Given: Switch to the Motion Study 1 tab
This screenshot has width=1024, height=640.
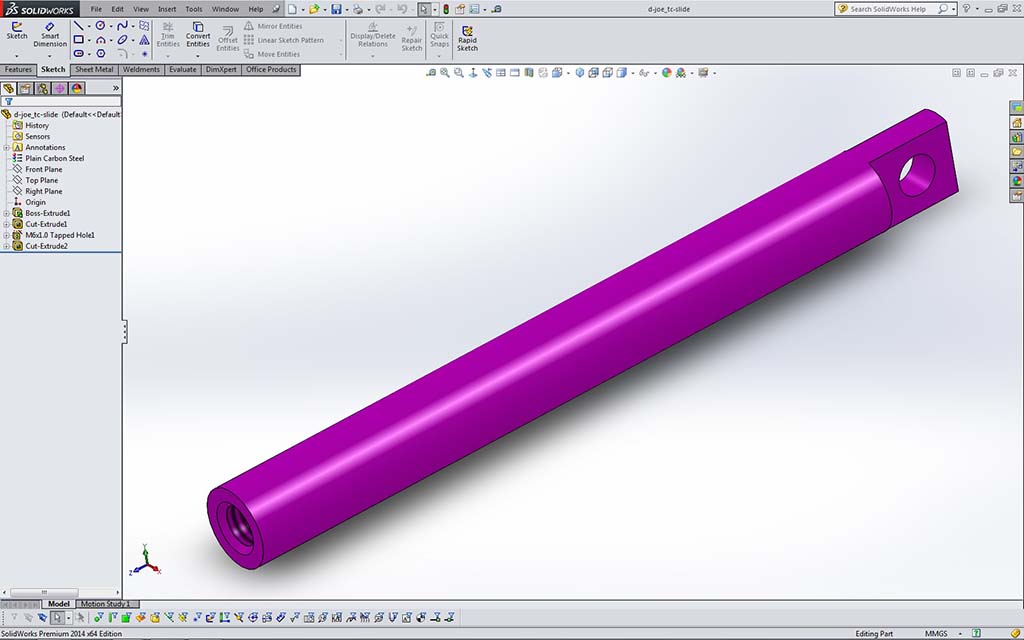Looking at the screenshot, I should coord(105,604).
